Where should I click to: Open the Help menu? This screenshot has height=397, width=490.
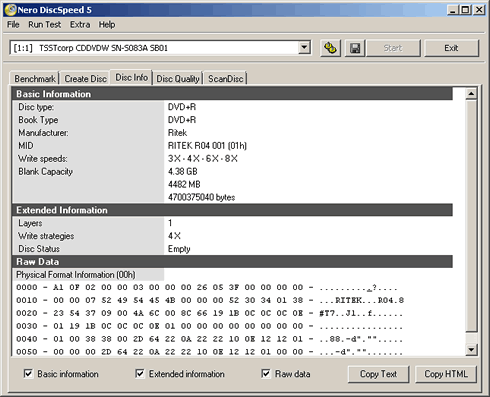(x=107, y=25)
